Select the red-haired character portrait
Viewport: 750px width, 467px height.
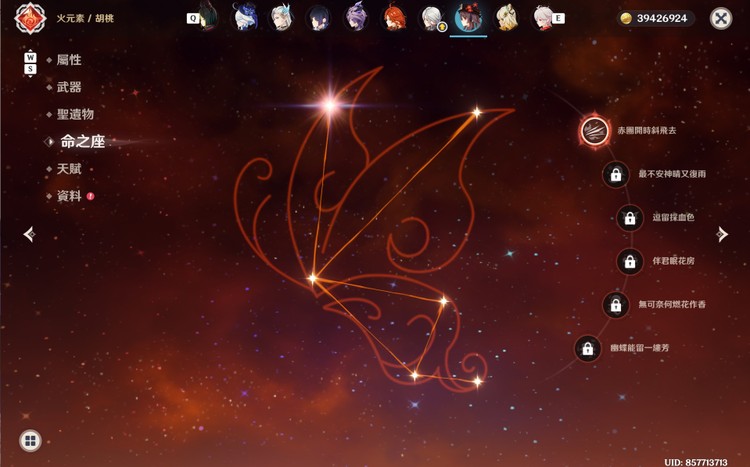[393, 18]
